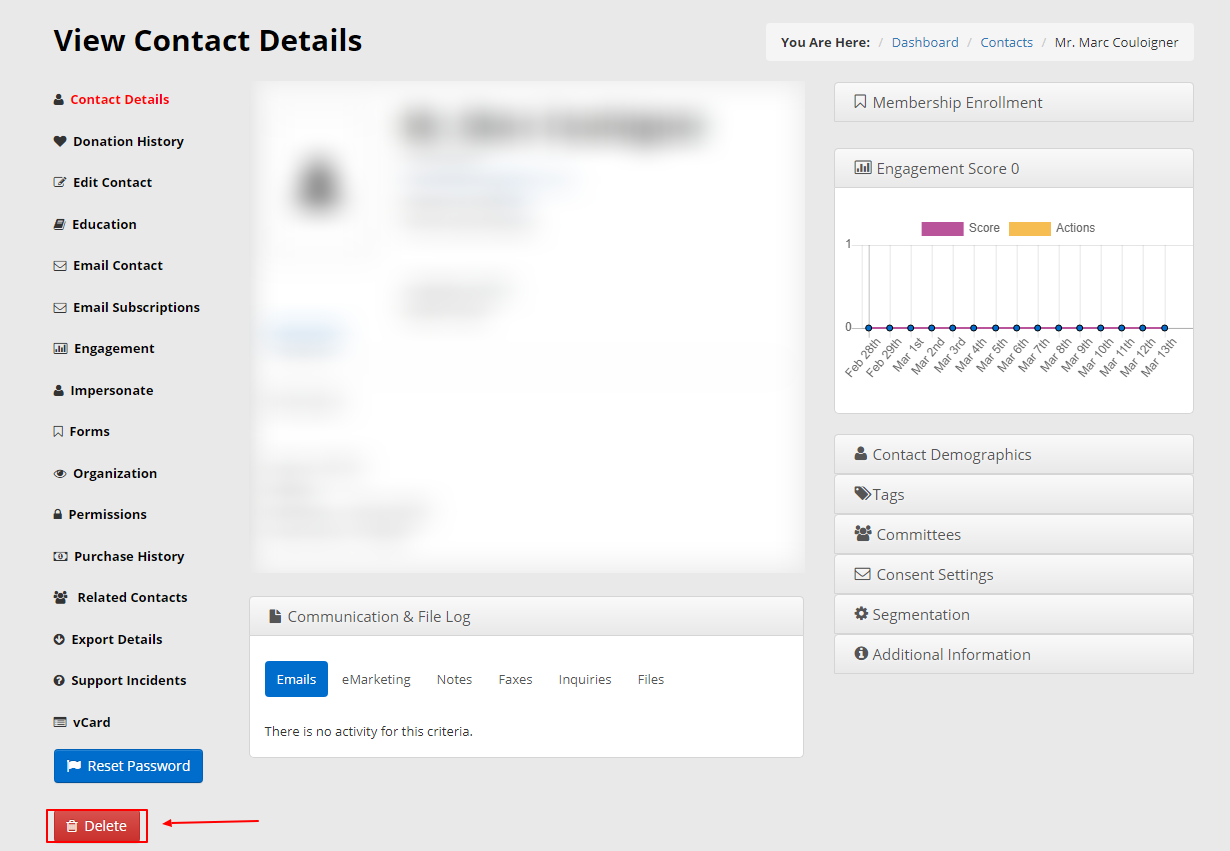This screenshot has width=1230, height=851.
Task: Click the download icon beside Export Details
Action: 59,640
